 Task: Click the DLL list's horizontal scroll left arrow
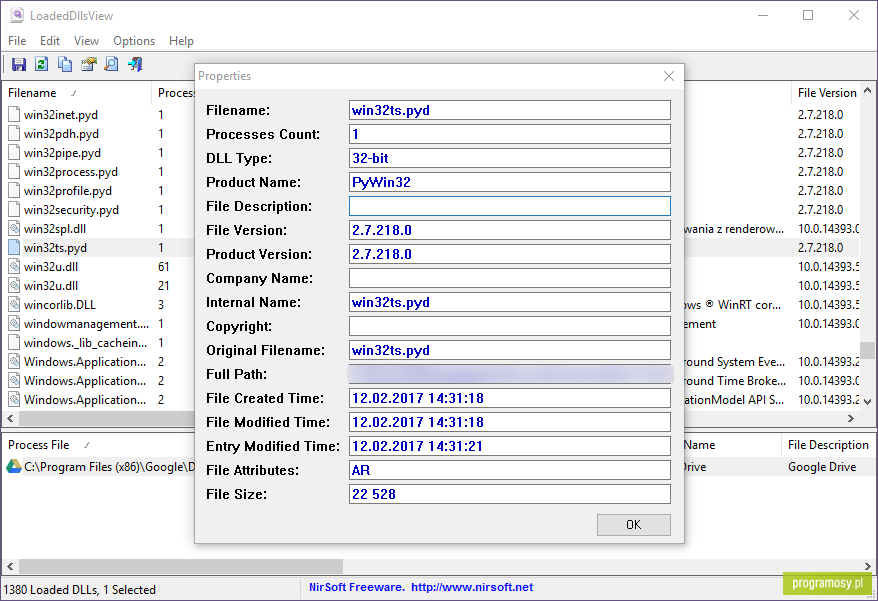(x=10, y=418)
